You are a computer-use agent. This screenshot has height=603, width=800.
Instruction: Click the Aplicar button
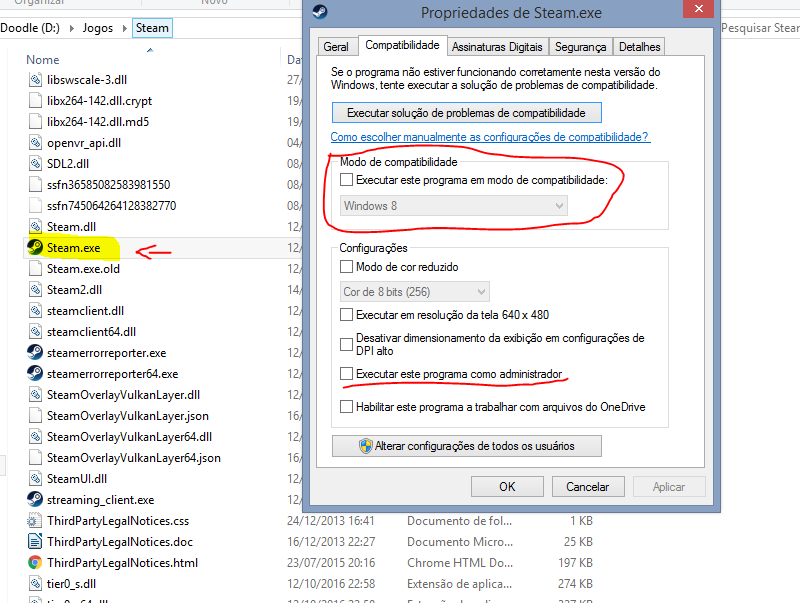[x=669, y=487]
